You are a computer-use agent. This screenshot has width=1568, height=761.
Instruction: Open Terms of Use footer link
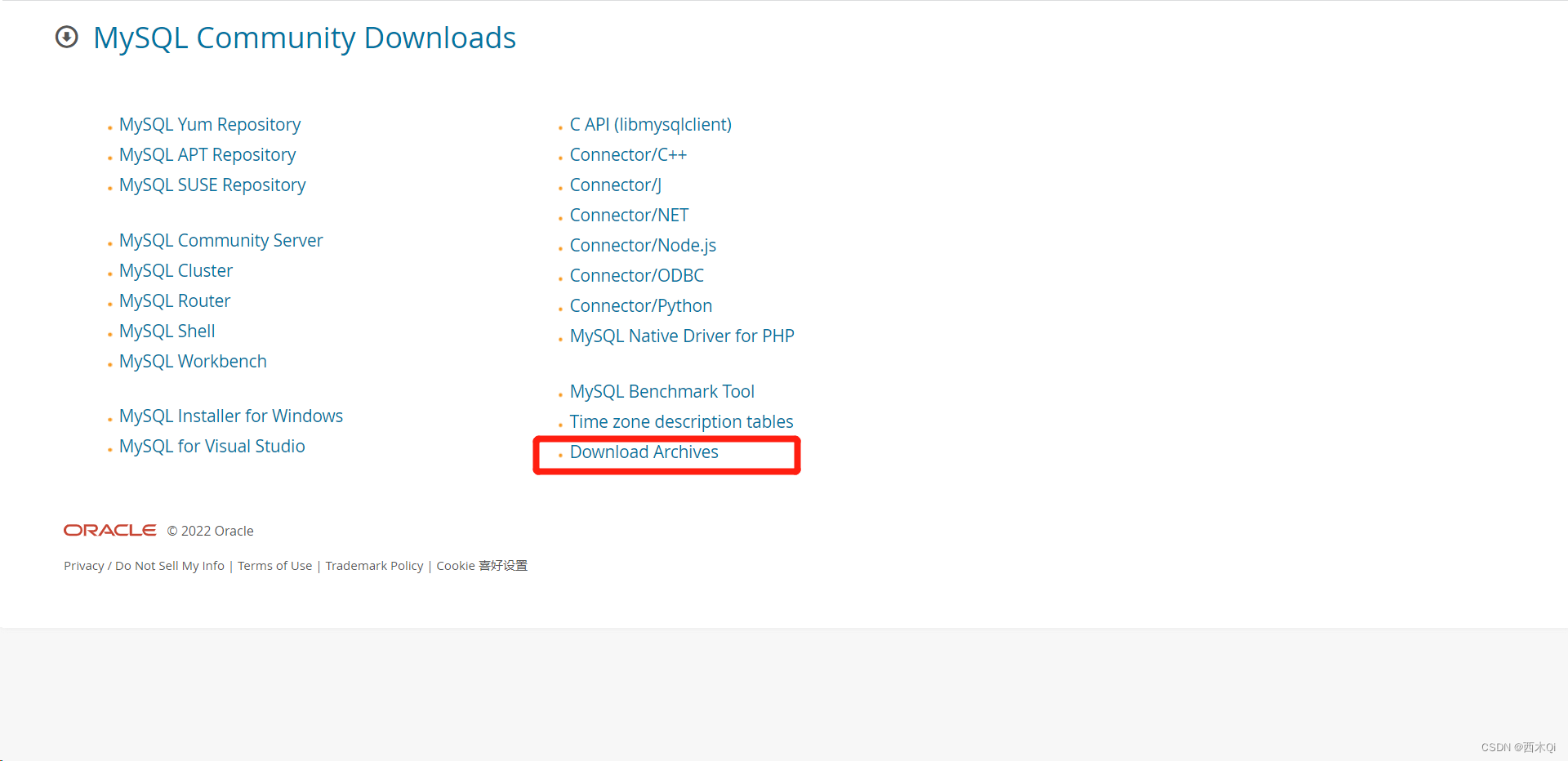[x=275, y=566]
